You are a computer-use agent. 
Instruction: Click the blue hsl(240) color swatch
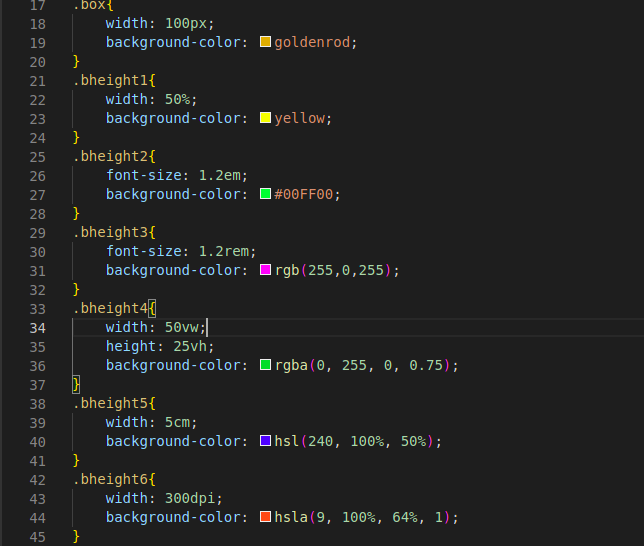coord(265,441)
